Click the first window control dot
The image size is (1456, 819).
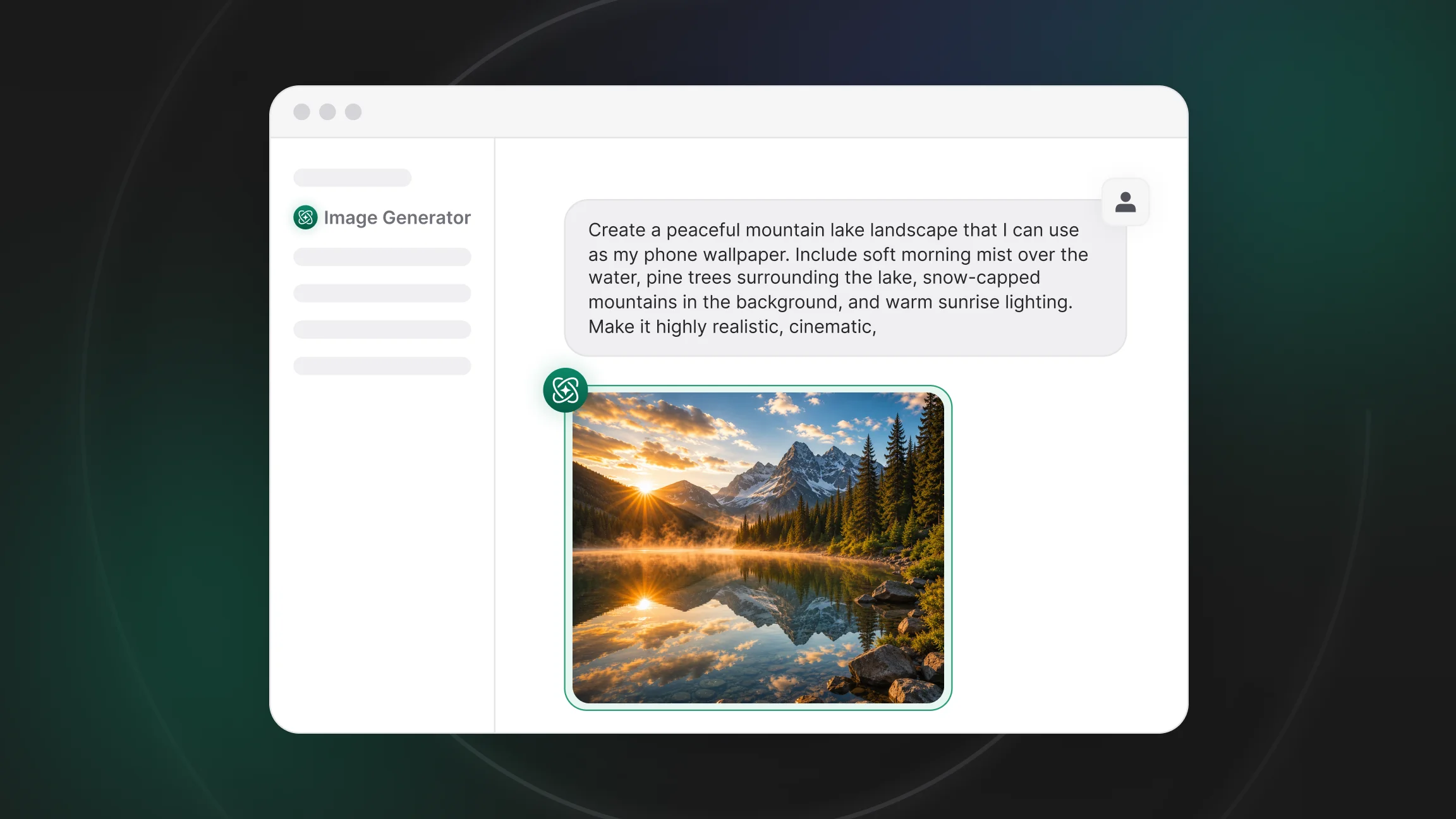coord(301,112)
